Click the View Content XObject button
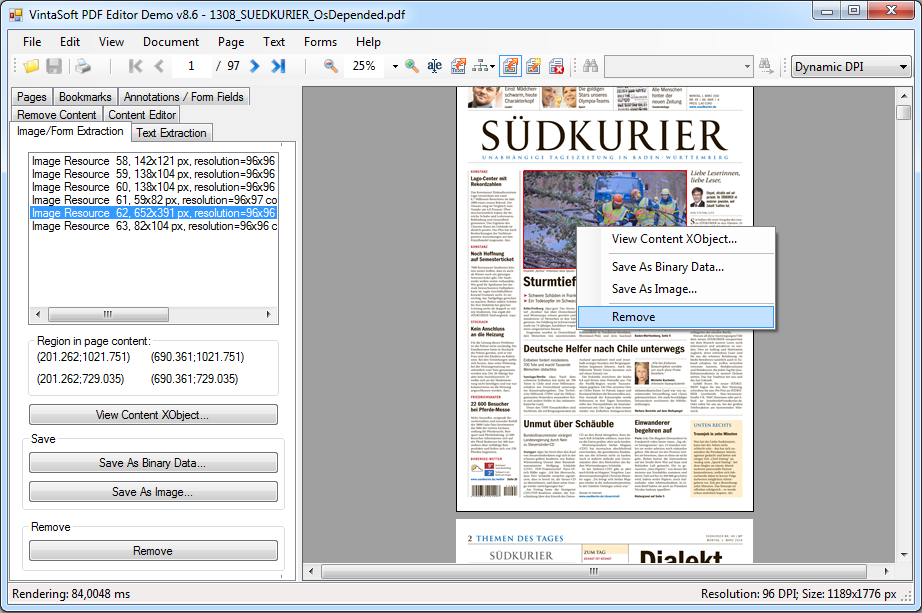Screen dimensions: 922x613 coord(153,415)
